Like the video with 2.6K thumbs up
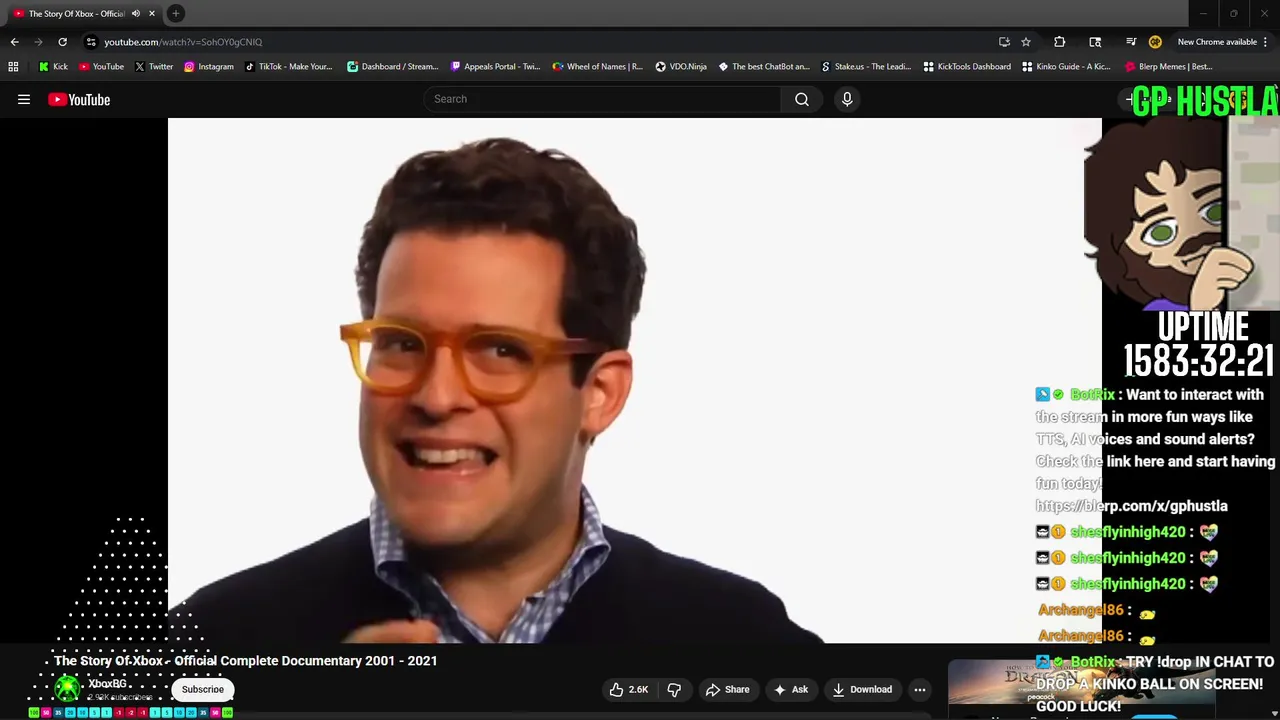This screenshot has width=1280, height=720. (629, 689)
